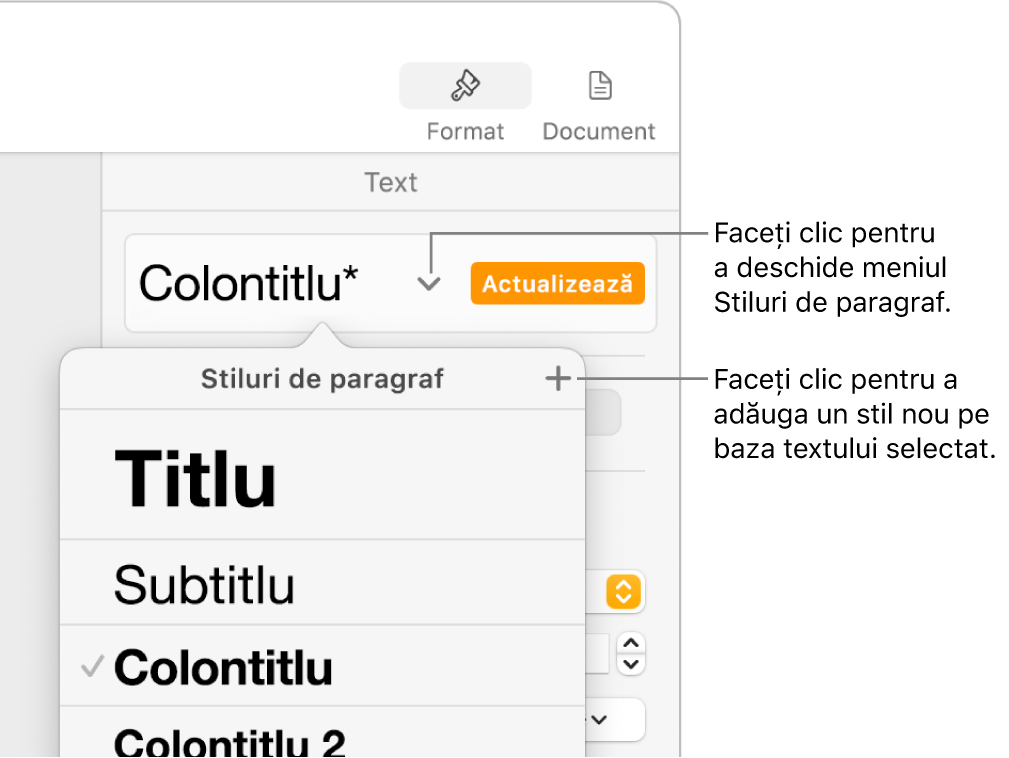The height and width of the screenshot is (758, 1009).
Task: Click the Stiluri de paragraf heading
Action: tap(322, 379)
